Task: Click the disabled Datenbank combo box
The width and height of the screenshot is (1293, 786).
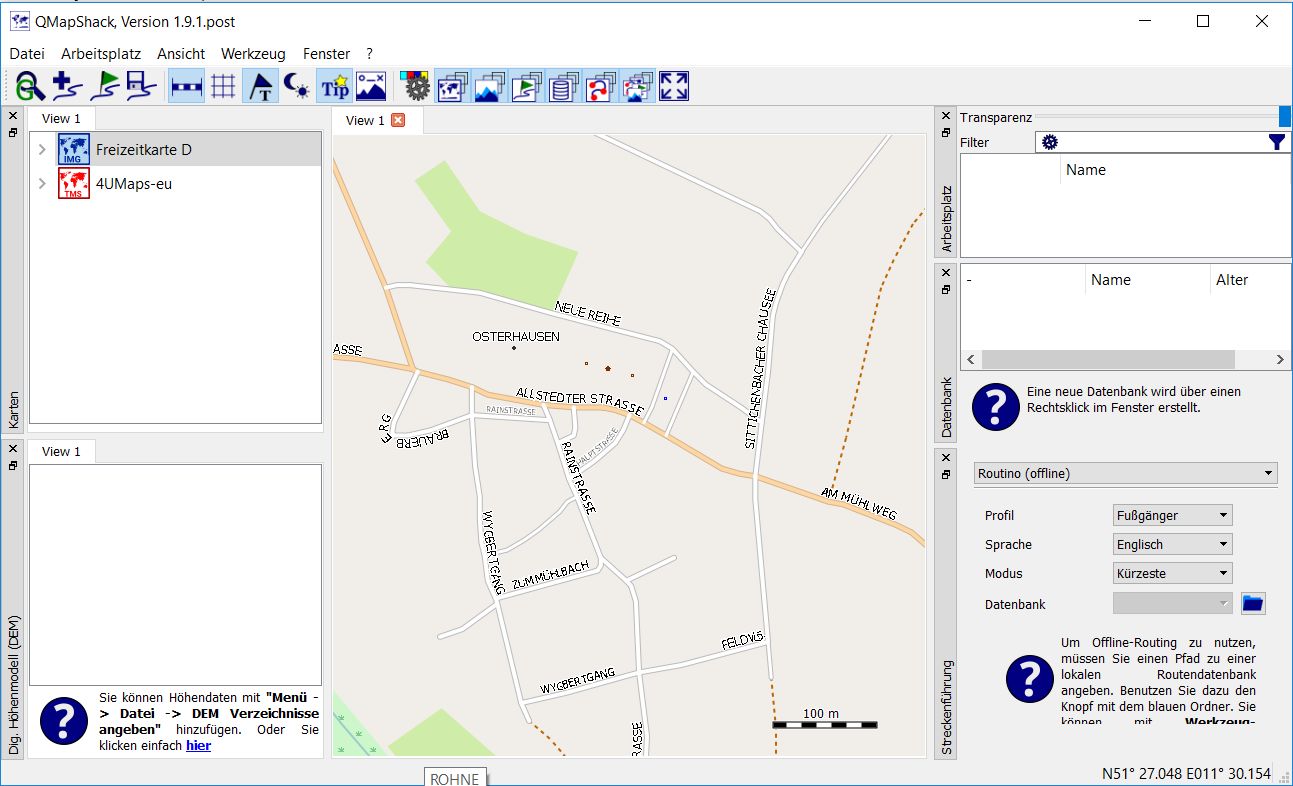Action: coord(1173,603)
